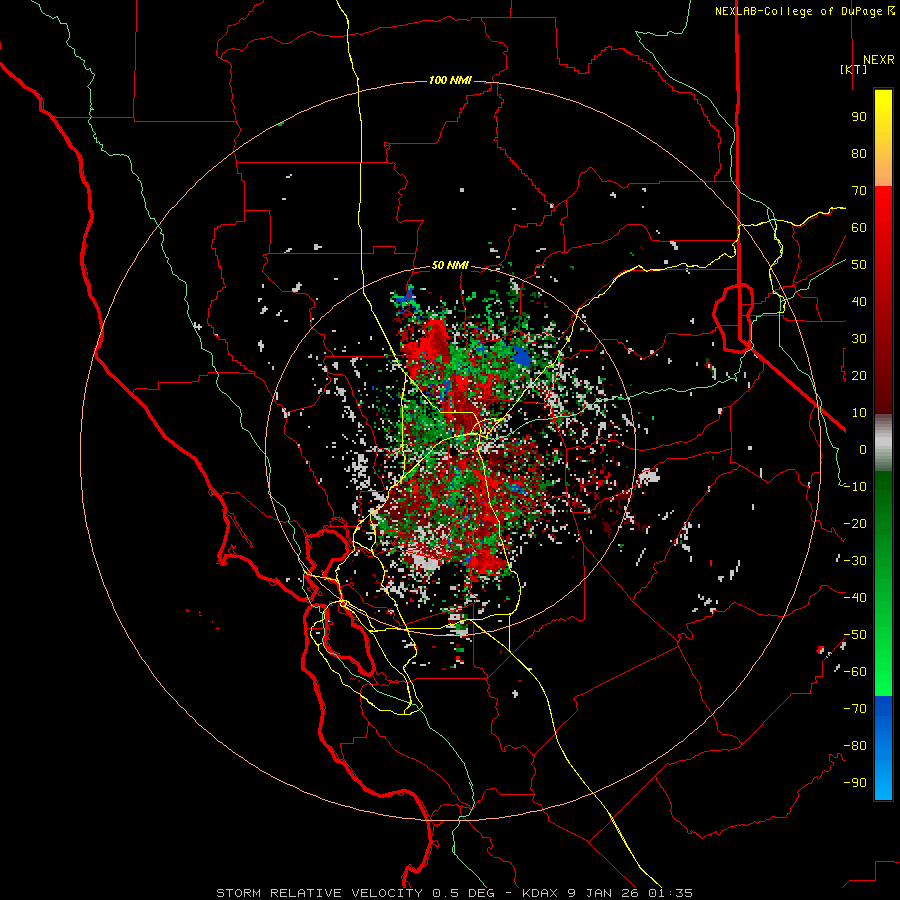Viewport: 900px width, 900px height.
Task: Click the gray zero-velocity color bar segment
Action: coord(883,442)
